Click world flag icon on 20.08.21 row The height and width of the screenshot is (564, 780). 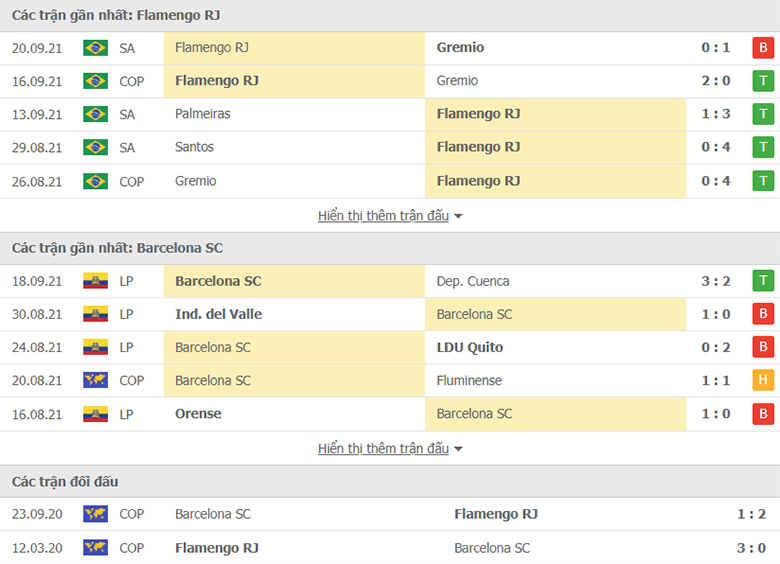pos(96,380)
